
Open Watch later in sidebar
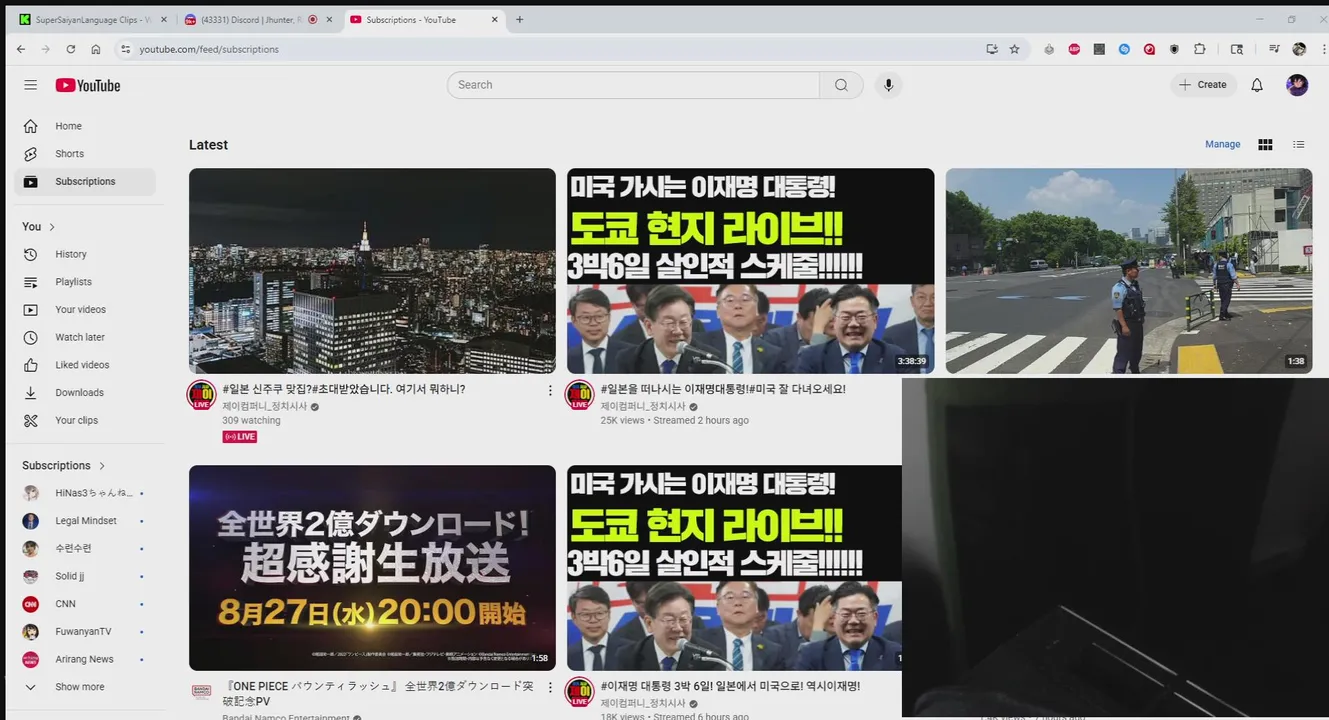click(x=85, y=337)
